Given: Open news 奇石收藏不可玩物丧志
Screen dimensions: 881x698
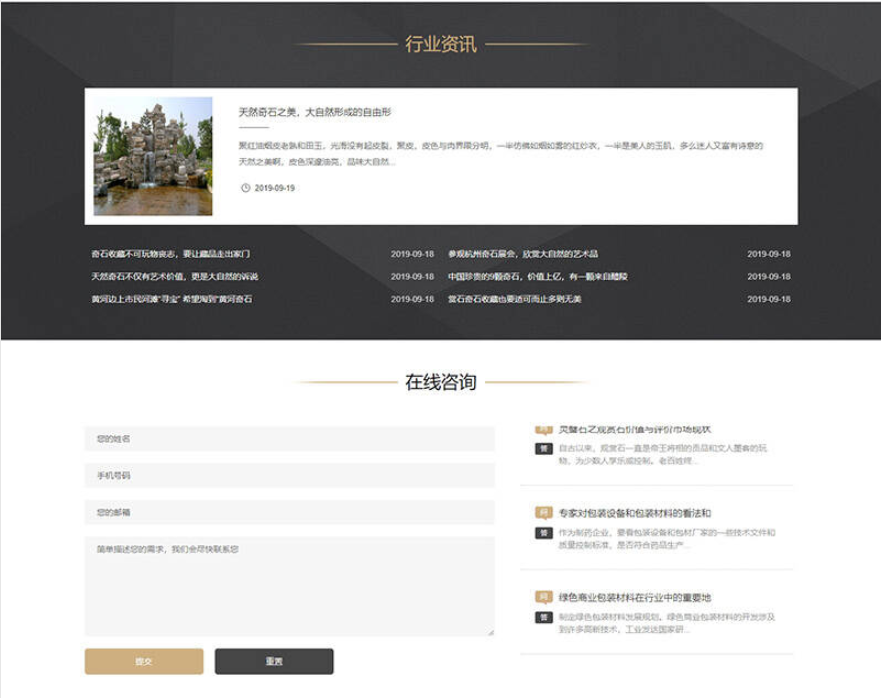Looking at the screenshot, I should [170, 254].
